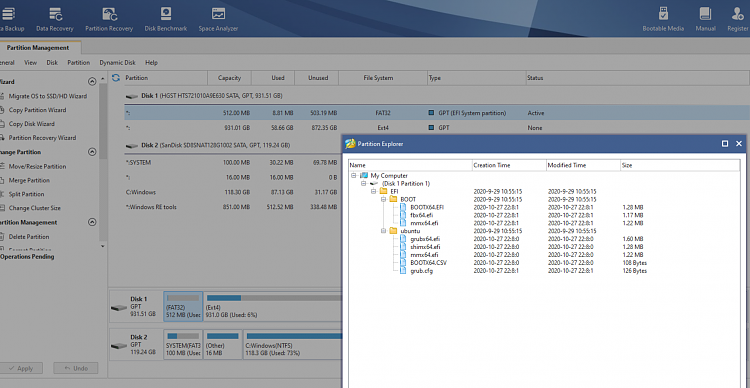Open the Data Recovery tool

[x=55, y=19]
